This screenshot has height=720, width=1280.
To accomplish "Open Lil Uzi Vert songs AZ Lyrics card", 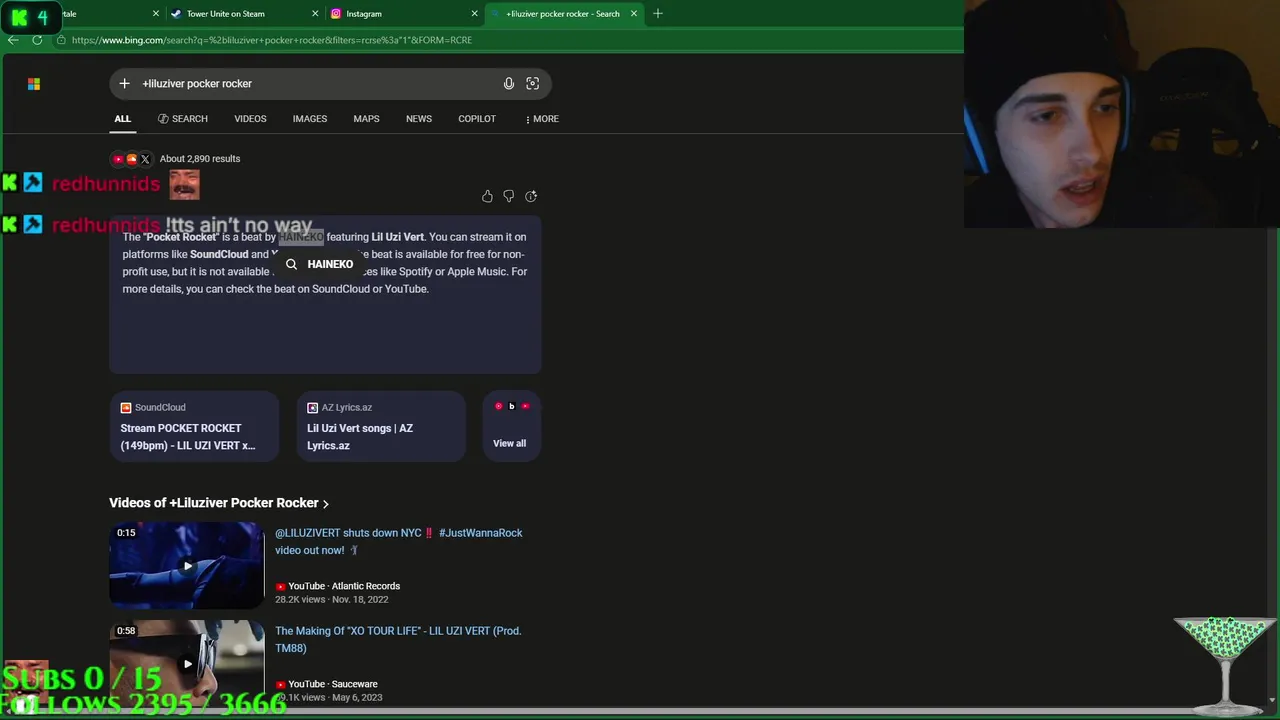I will click(x=381, y=427).
